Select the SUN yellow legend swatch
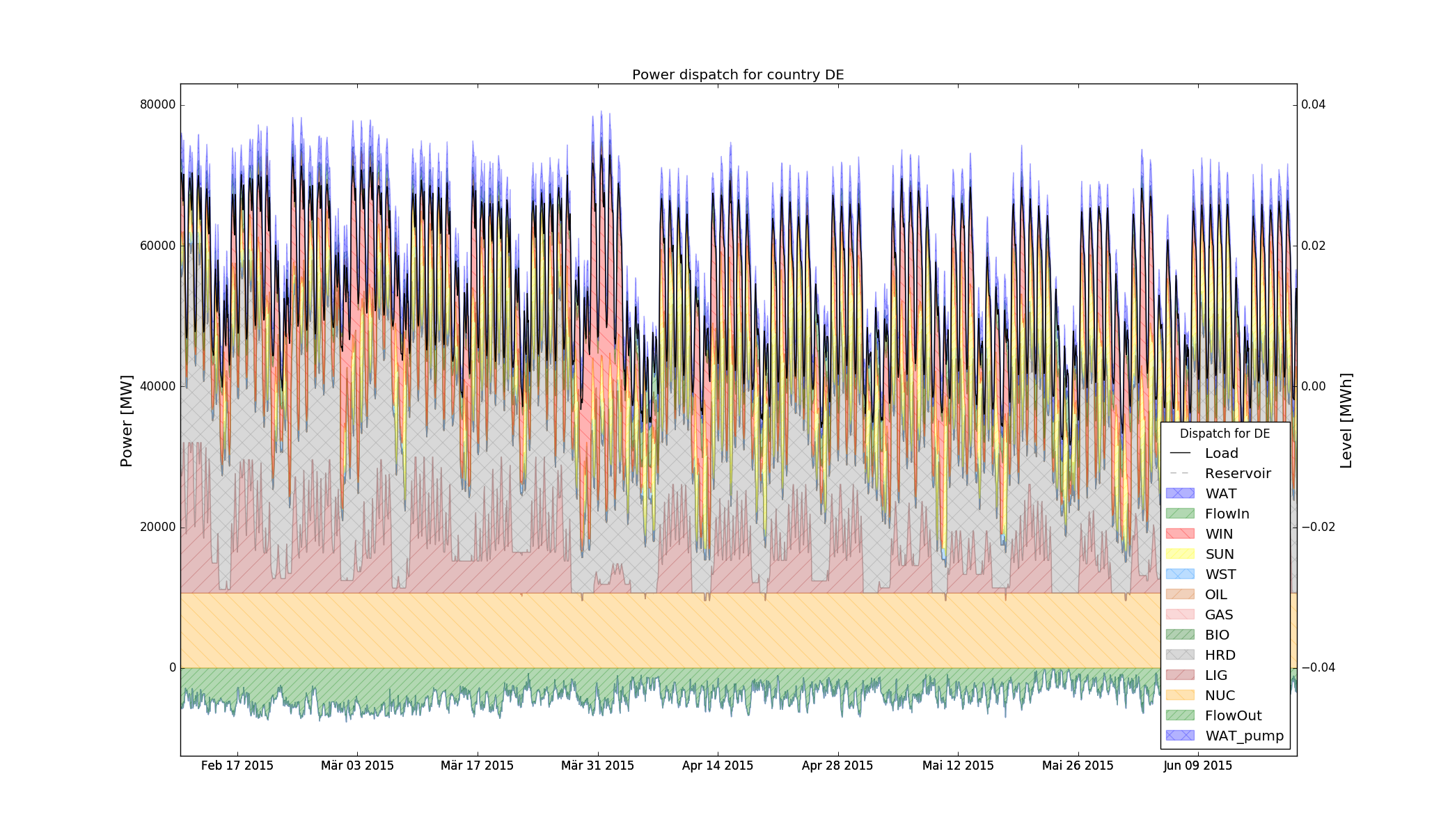This screenshot has width=1441, height=840. pos(1181,554)
